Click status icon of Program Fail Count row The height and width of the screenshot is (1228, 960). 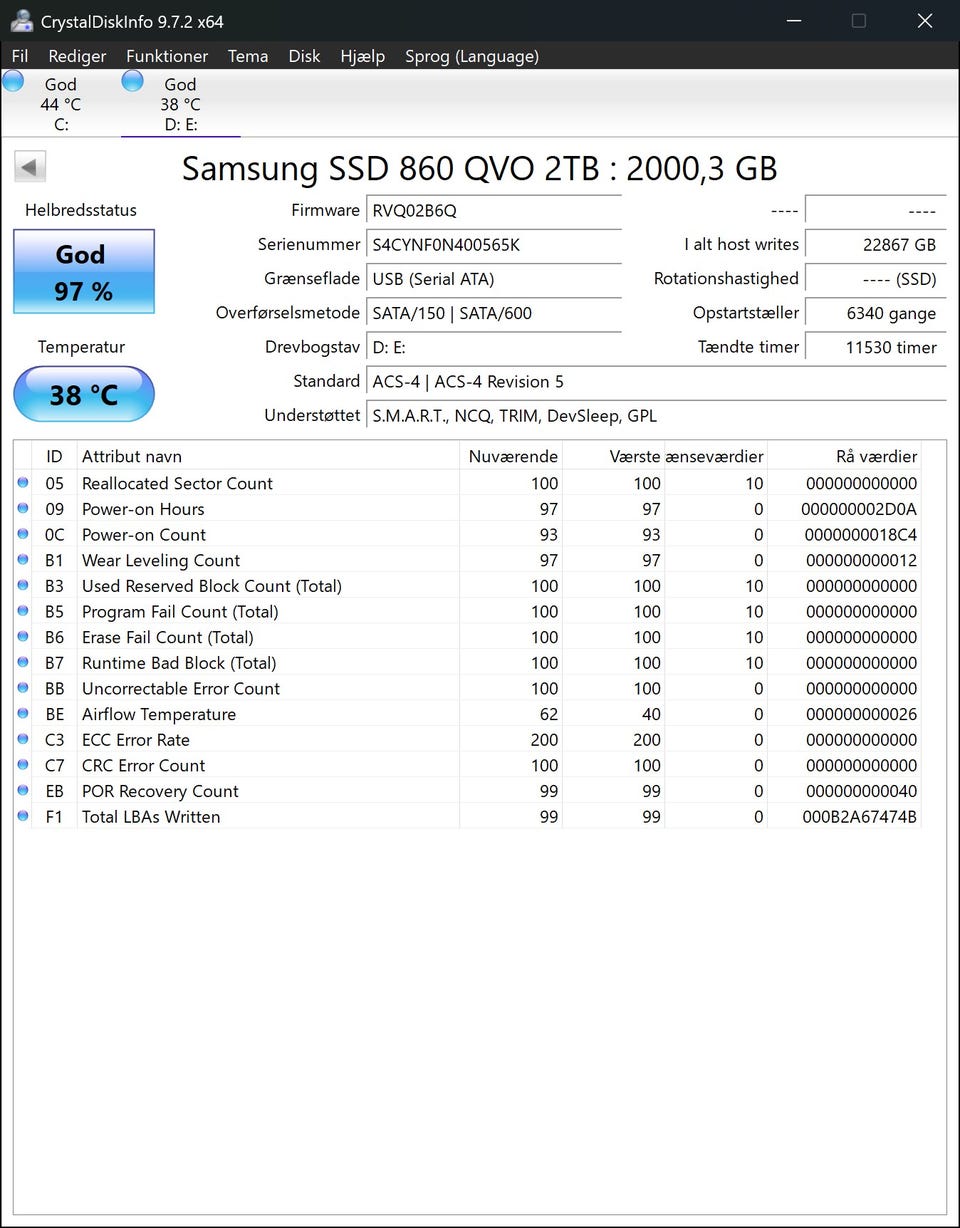23,611
